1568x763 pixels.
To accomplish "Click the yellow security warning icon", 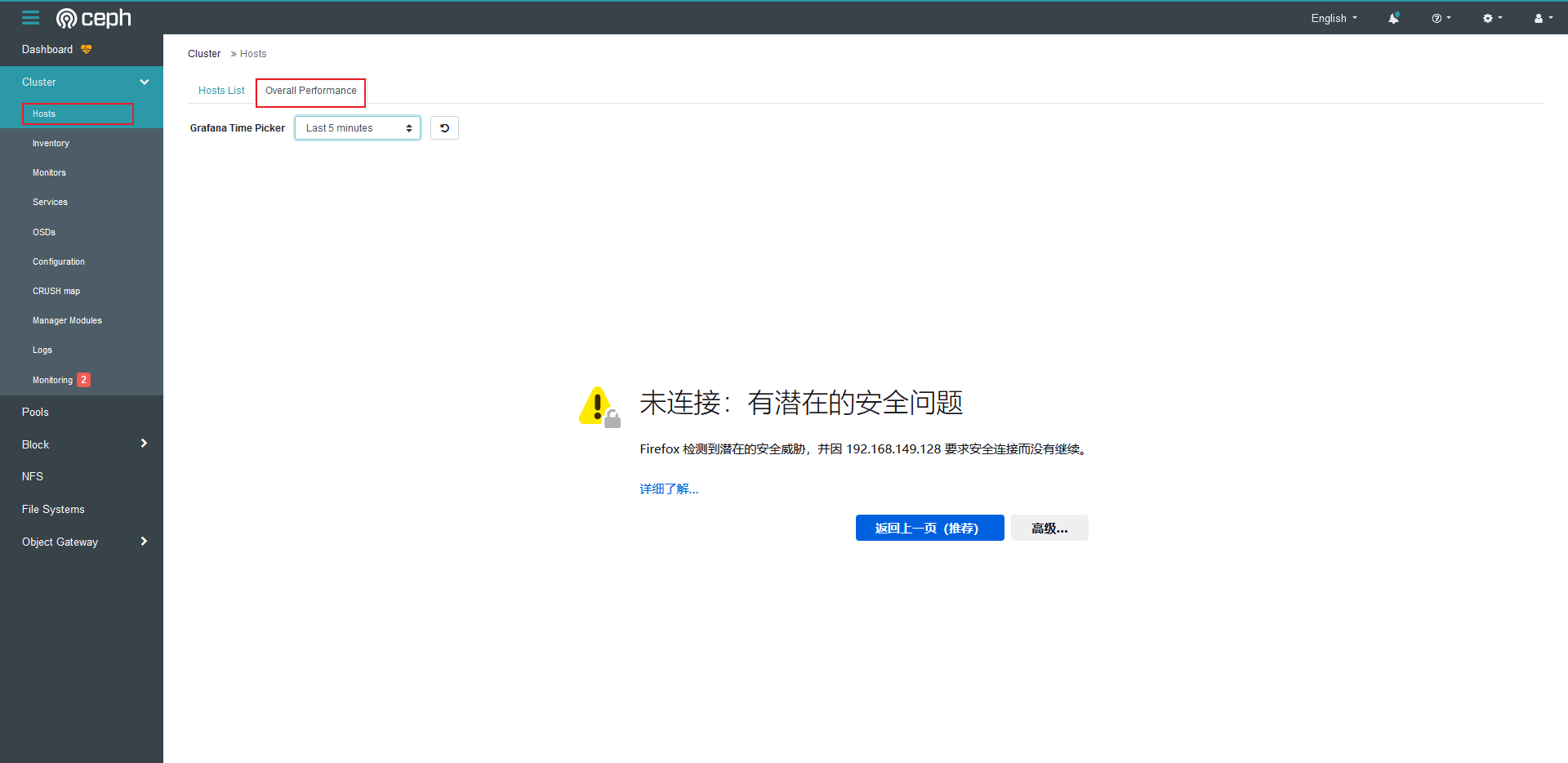I will point(599,407).
